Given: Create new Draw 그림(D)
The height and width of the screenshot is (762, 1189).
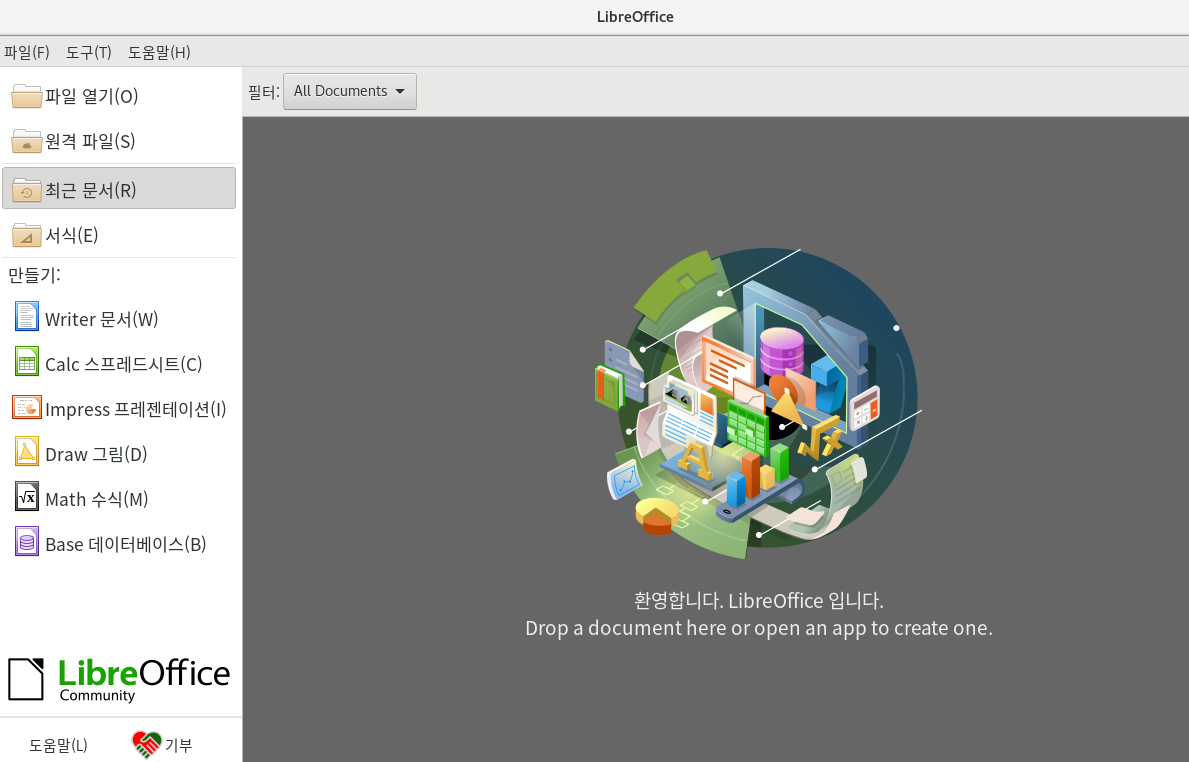Looking at the screenshot, I should pos(96,454).
